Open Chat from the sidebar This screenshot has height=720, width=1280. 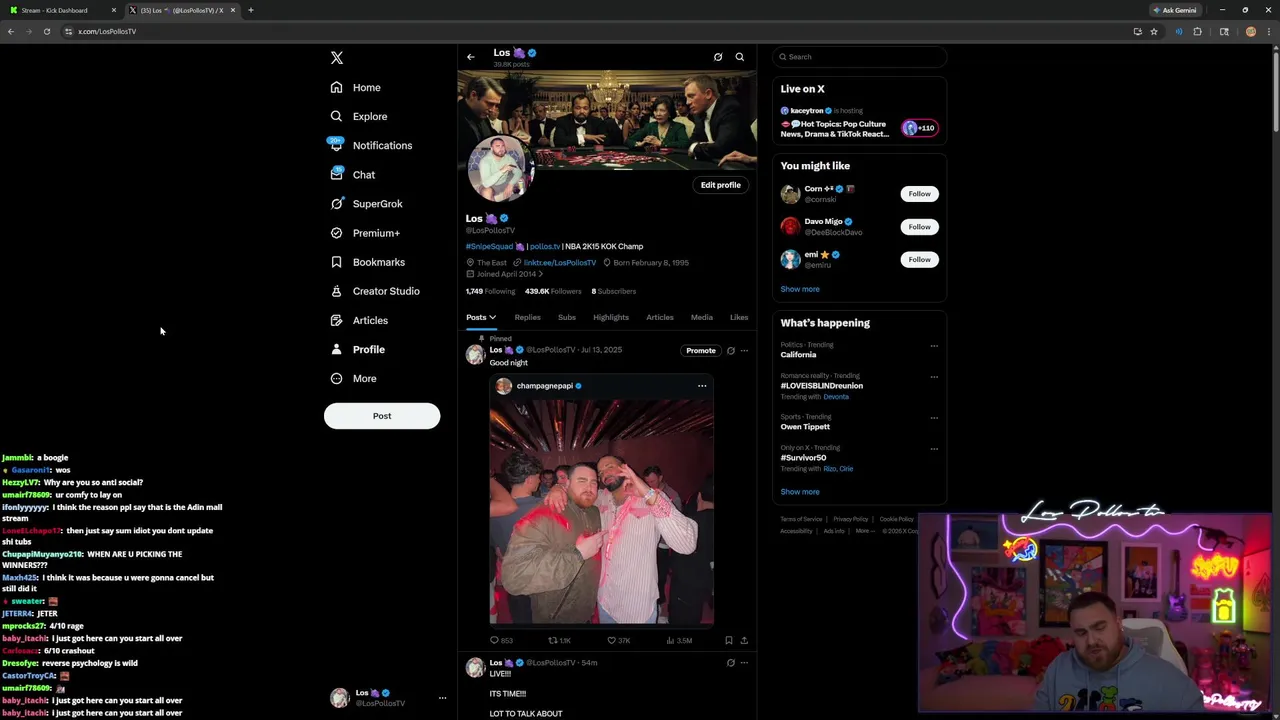point(353,174)
